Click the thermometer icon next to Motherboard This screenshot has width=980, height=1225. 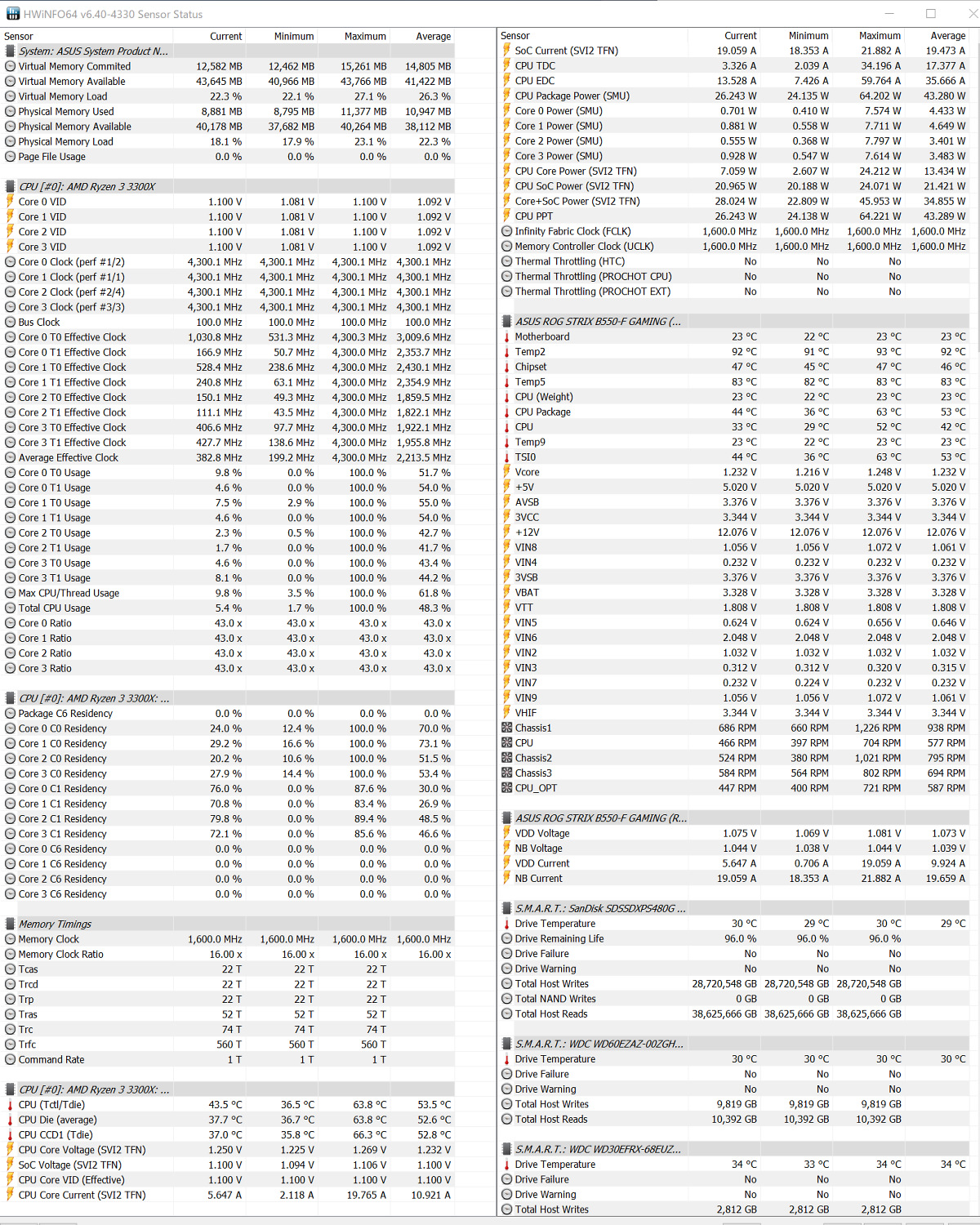(506, 336)
